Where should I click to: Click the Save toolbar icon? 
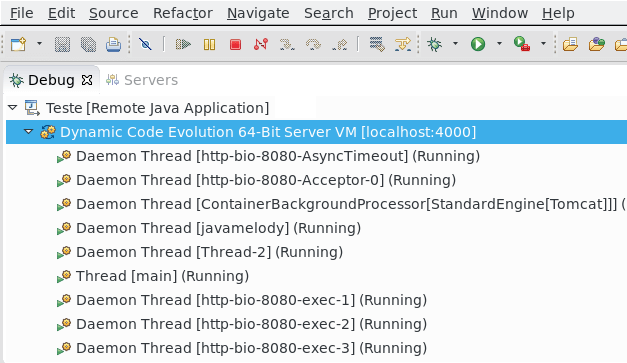click(x=62, y=44)
